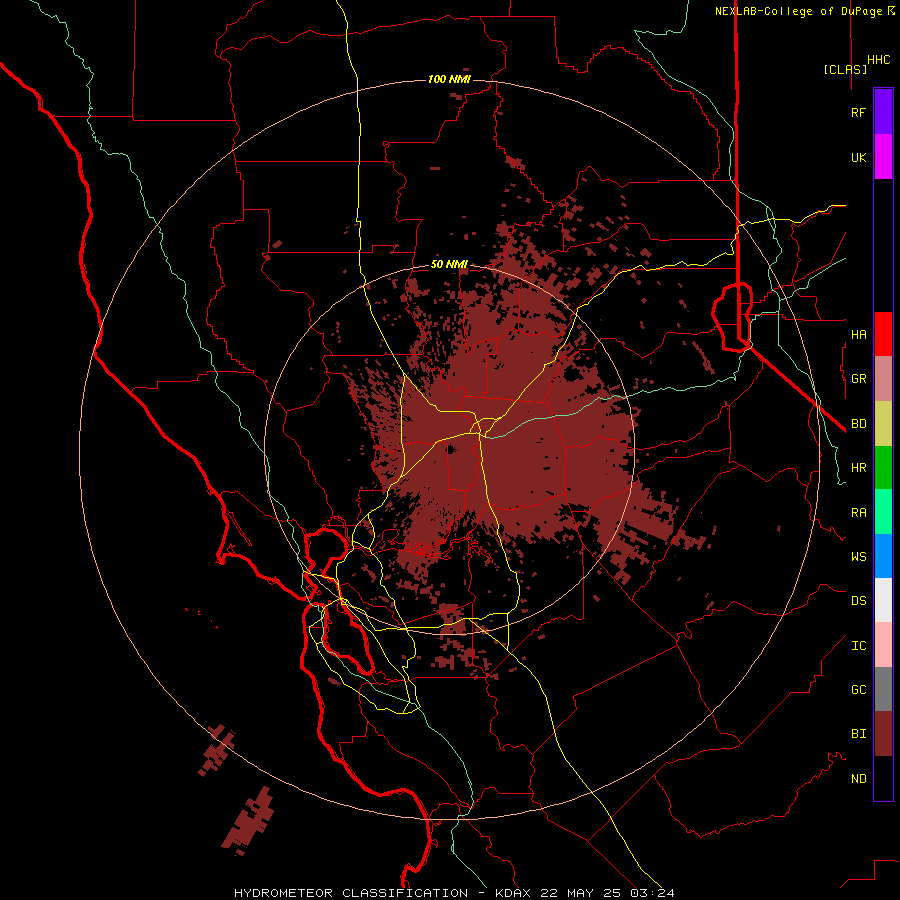The image size is (900, 900).
Task: Click the 'KDAX' radar site identifier
Action: (x=513, y=893)
